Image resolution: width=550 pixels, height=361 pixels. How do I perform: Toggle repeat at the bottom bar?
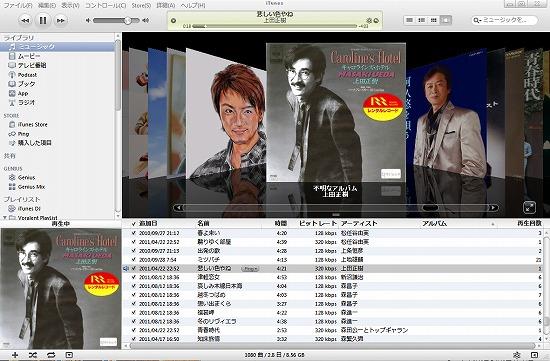[x=51, y=355]
